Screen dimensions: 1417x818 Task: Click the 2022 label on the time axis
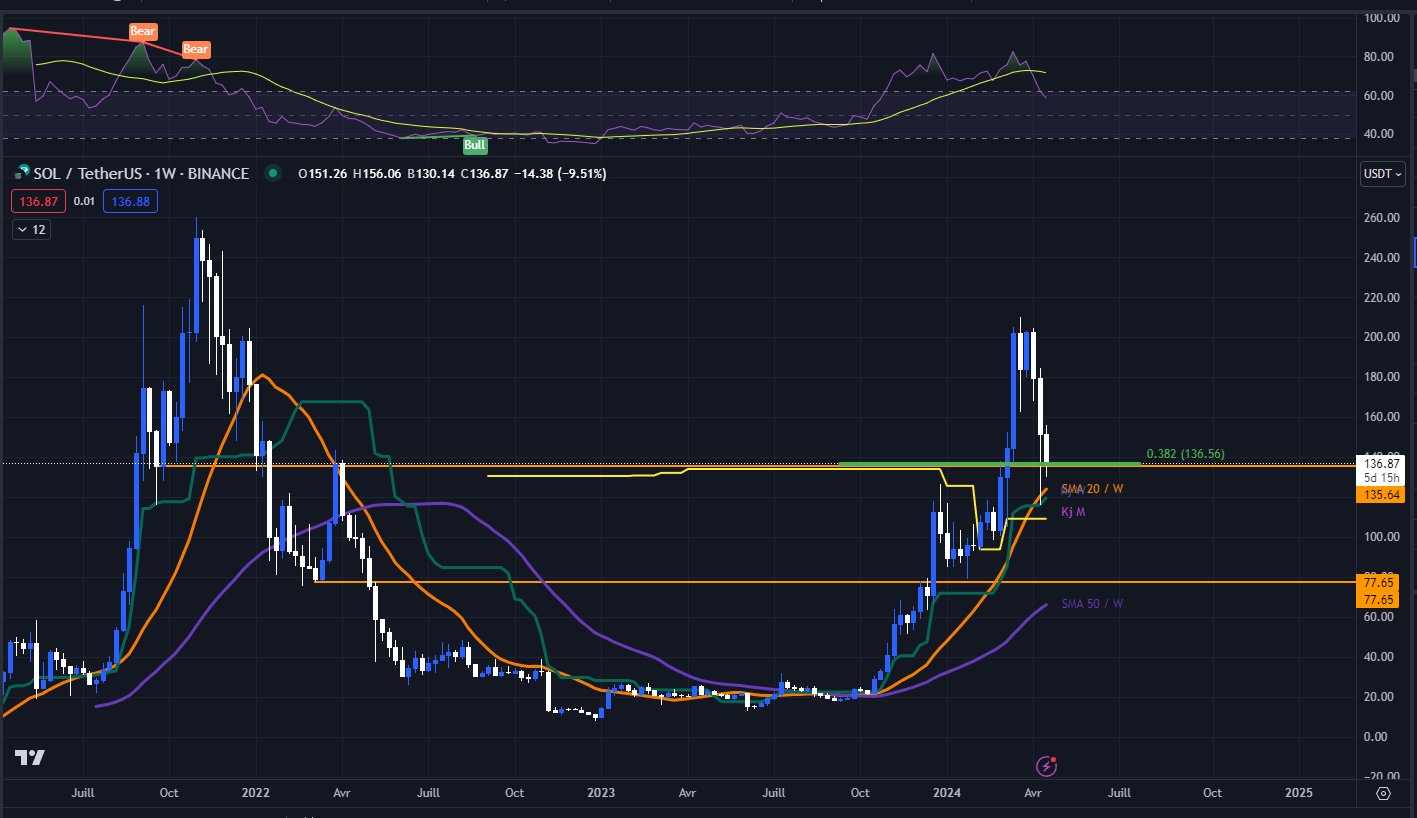[256, 793]
